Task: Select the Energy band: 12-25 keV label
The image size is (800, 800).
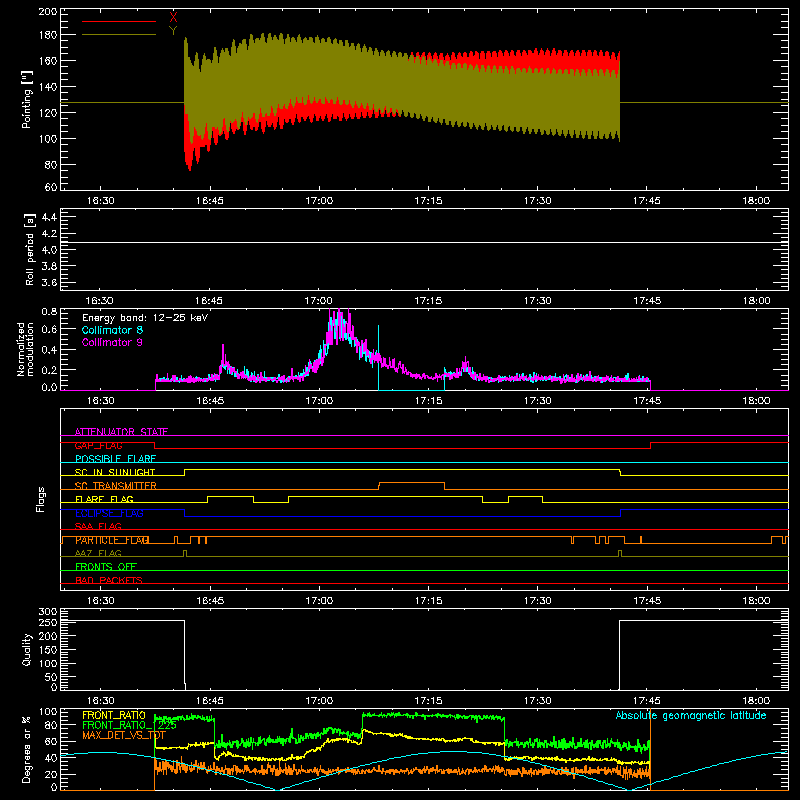Action: click(145, 318)
